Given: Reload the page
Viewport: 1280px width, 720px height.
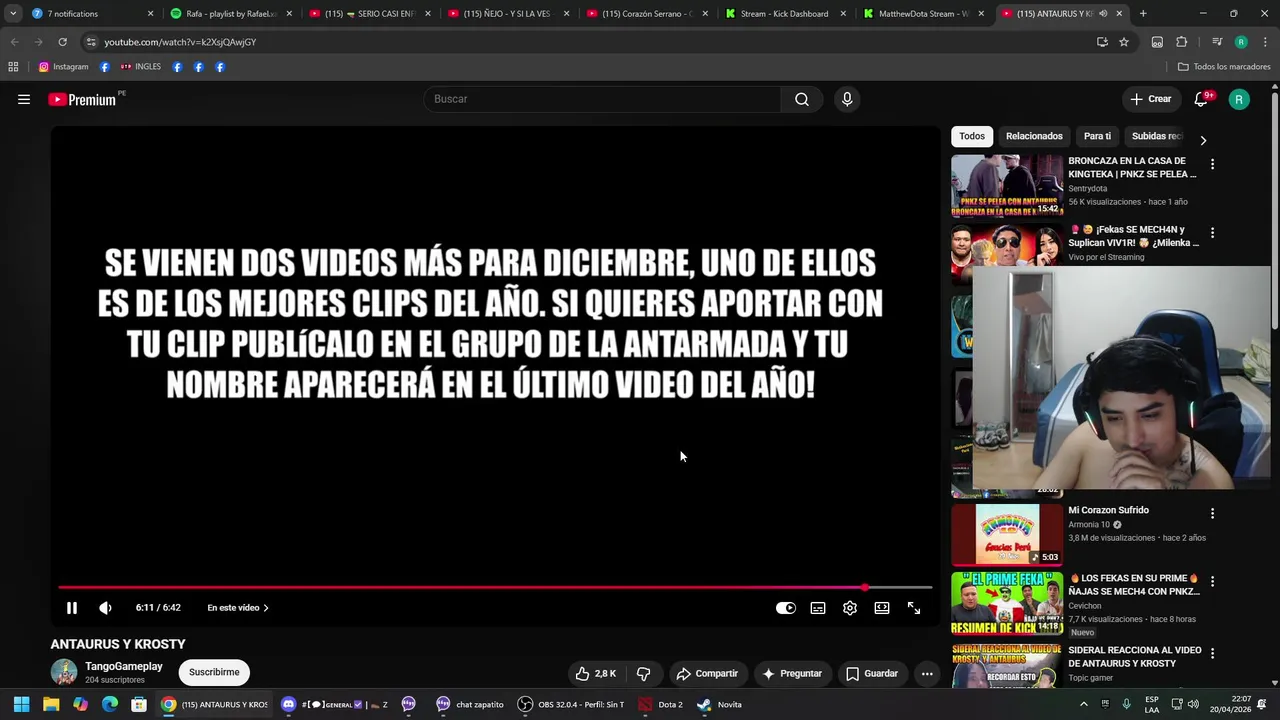Looking at the screenshot, I should click(62, 42).
